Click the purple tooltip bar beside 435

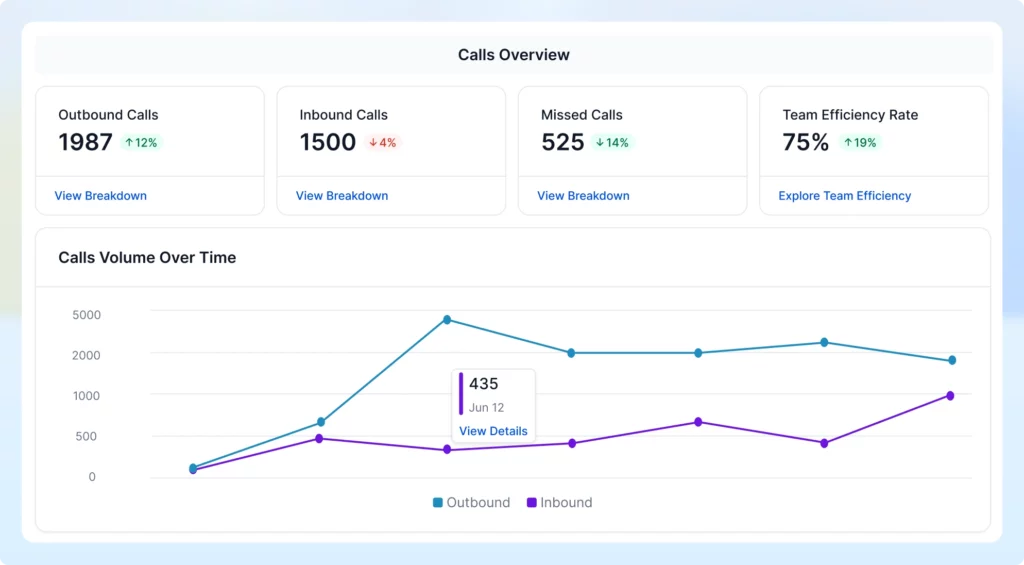point(461,393)
